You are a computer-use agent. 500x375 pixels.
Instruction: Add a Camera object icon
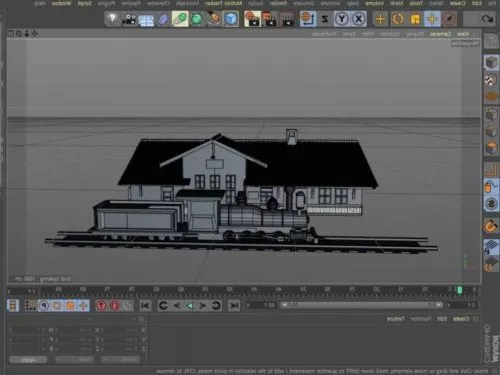click(x=129, y=19)
